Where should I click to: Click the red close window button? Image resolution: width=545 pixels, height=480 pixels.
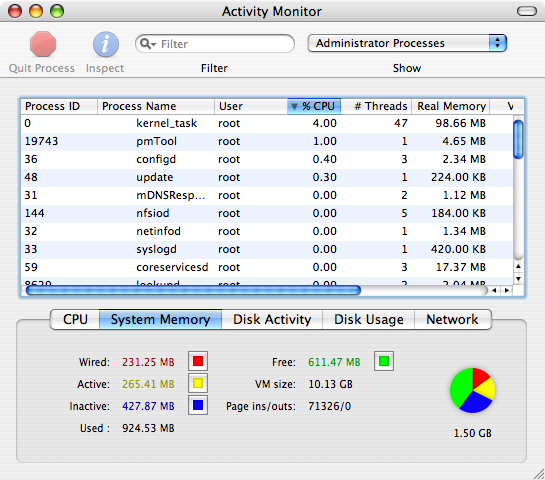15,11
